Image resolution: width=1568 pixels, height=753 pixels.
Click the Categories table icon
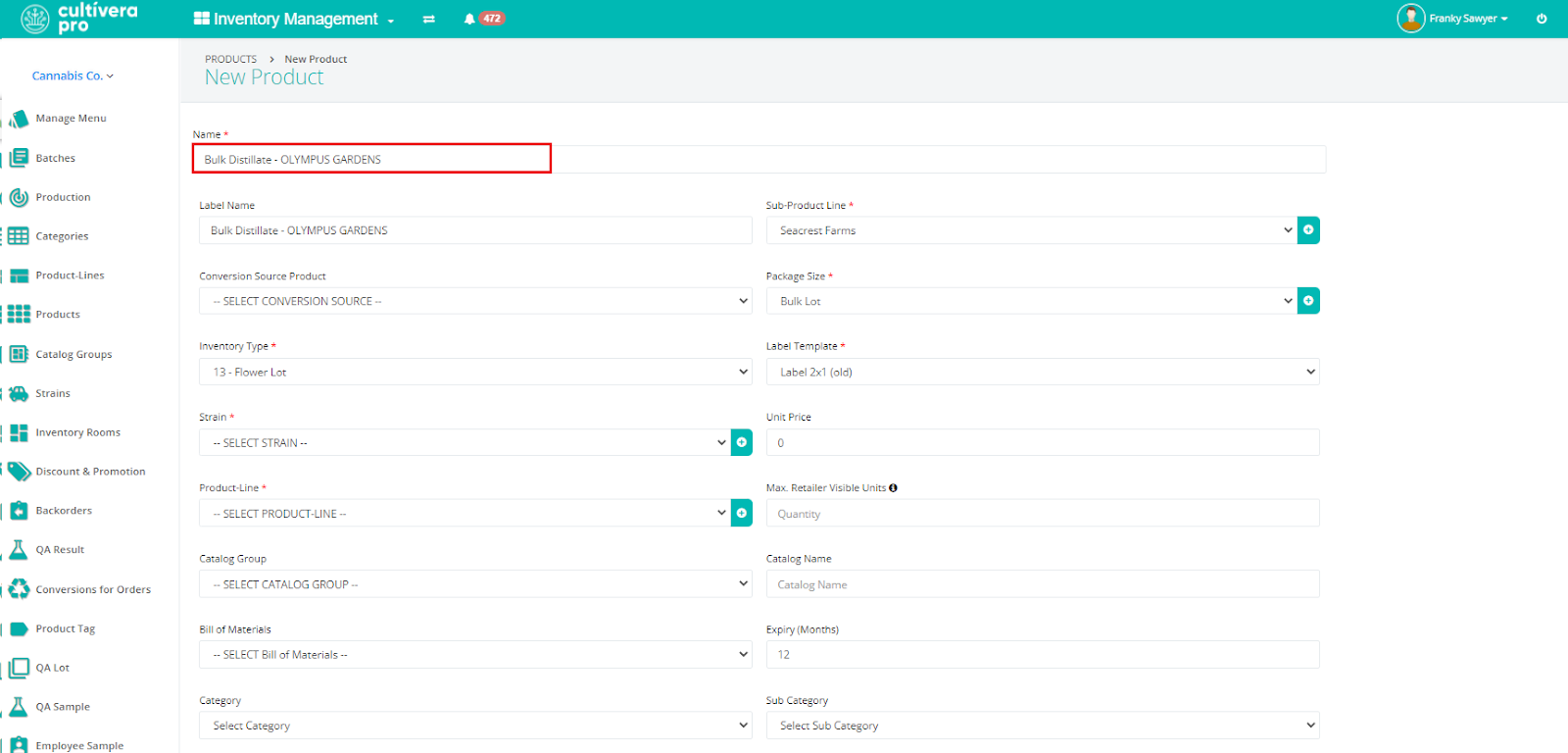19,236
